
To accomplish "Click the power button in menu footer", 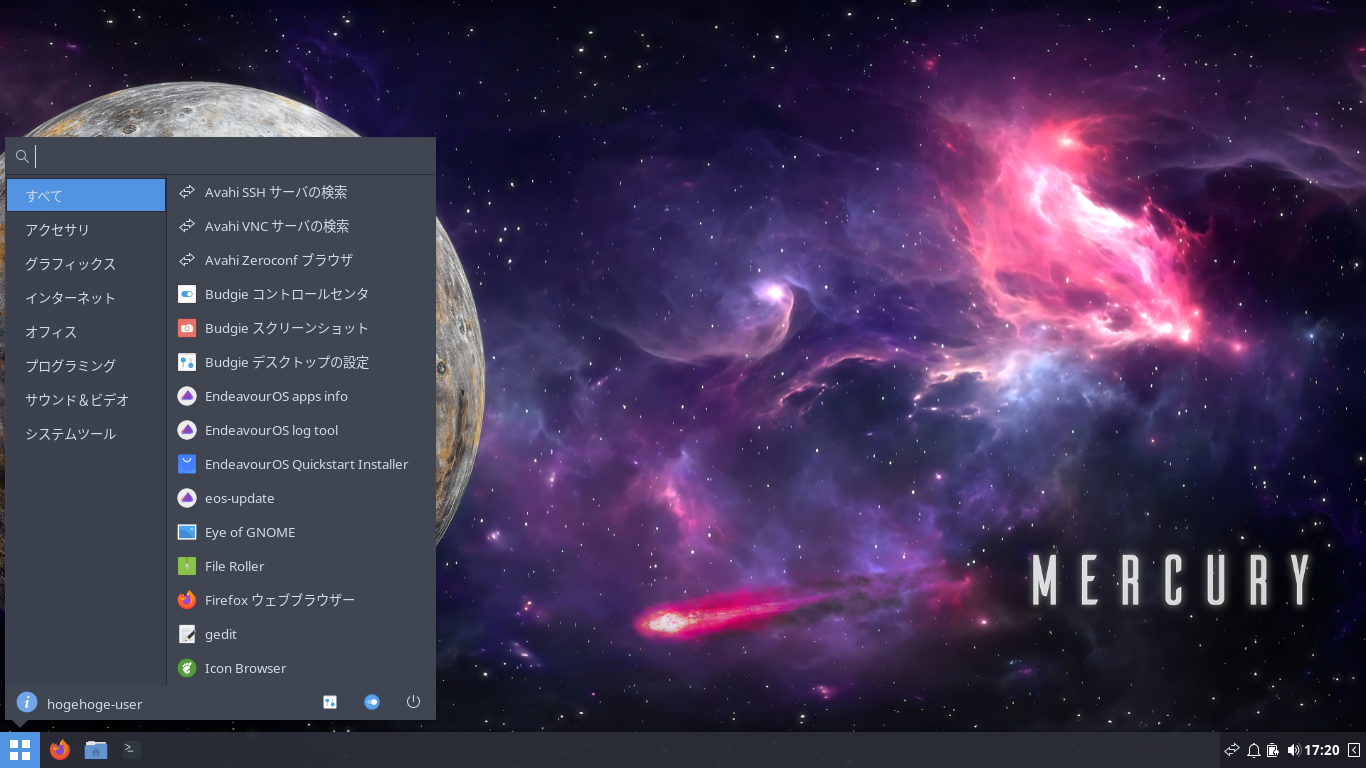I will (413, 702).
